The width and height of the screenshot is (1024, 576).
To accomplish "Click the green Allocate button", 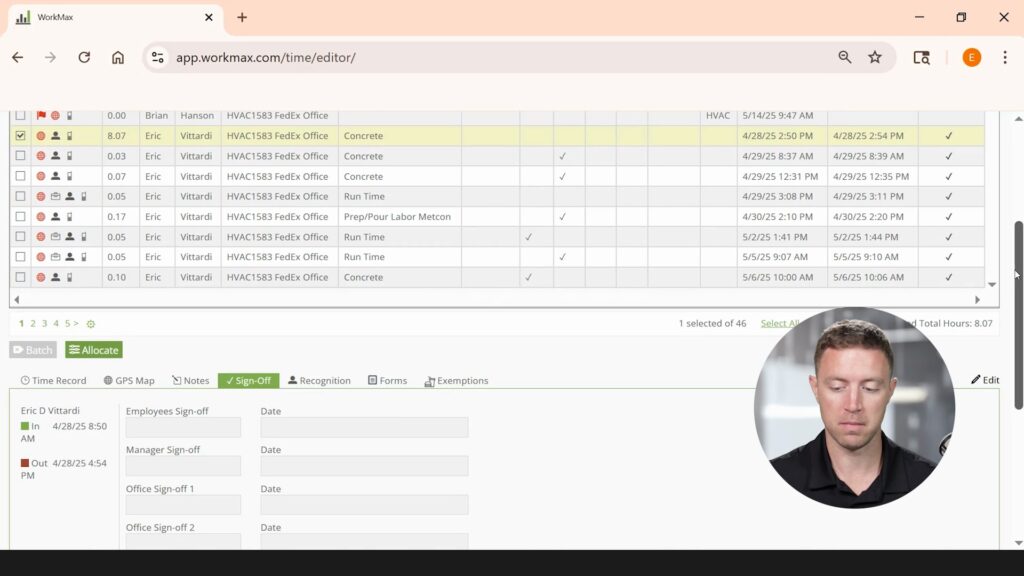I will point(94,350).
